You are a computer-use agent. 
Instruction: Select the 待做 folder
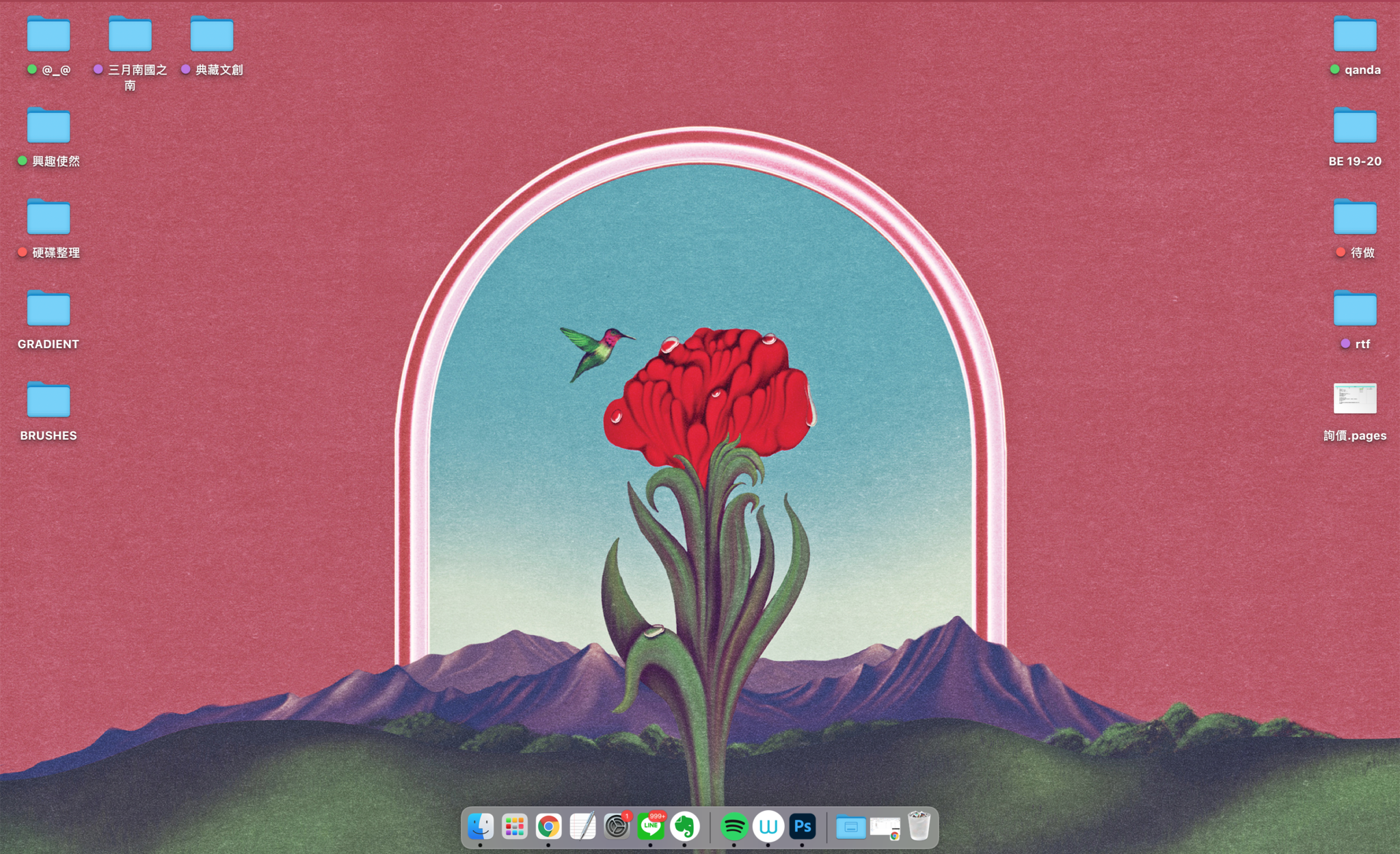[1355, 217]
